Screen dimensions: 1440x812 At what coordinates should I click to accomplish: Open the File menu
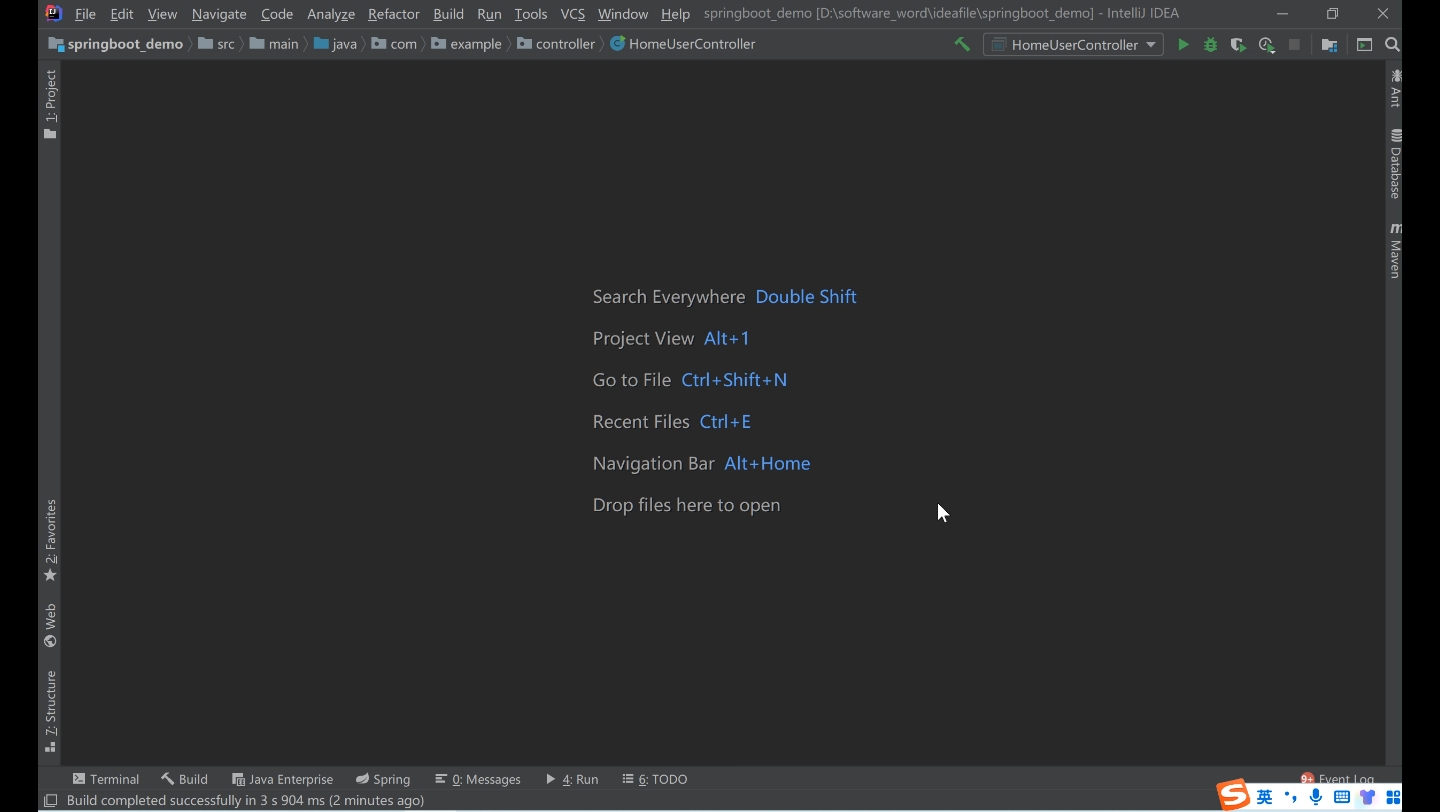pos(85,14)
